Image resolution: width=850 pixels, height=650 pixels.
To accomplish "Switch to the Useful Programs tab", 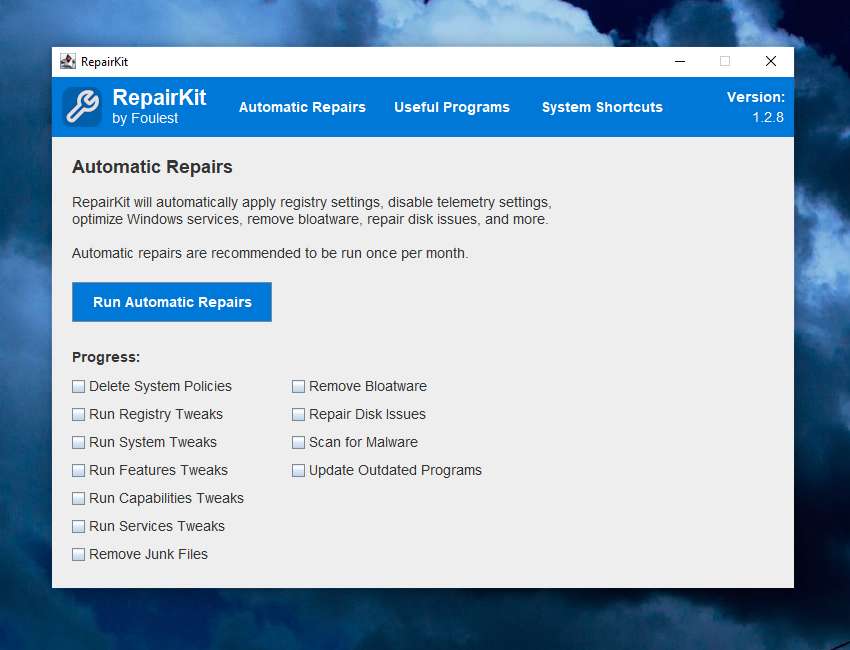I will click(452, 107).
